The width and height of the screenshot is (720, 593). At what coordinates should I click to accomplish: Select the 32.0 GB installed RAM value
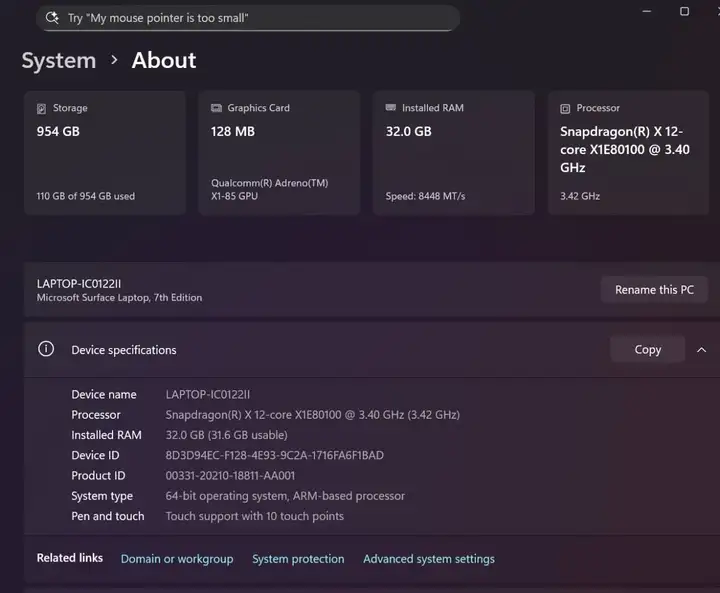[409, 131]
